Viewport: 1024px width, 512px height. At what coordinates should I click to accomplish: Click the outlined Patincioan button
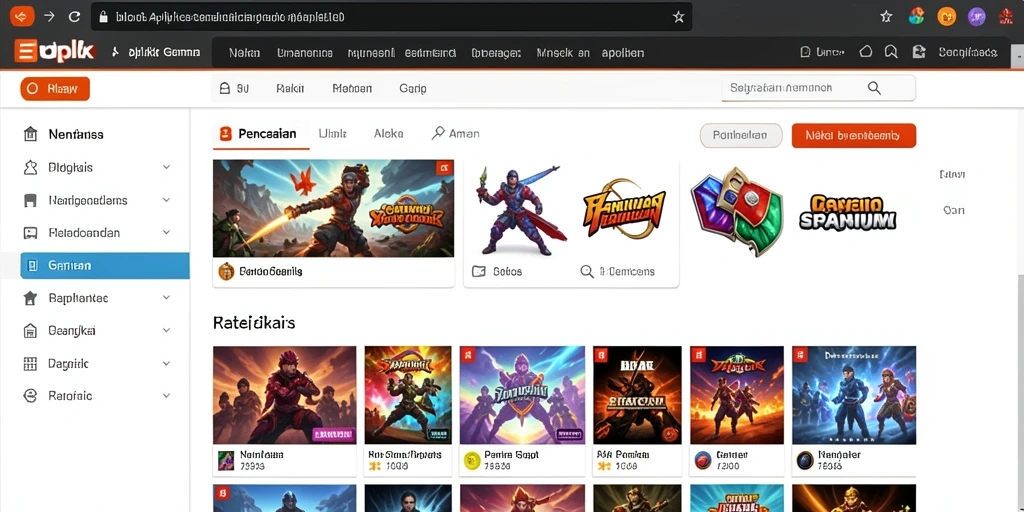pos(741,136)
